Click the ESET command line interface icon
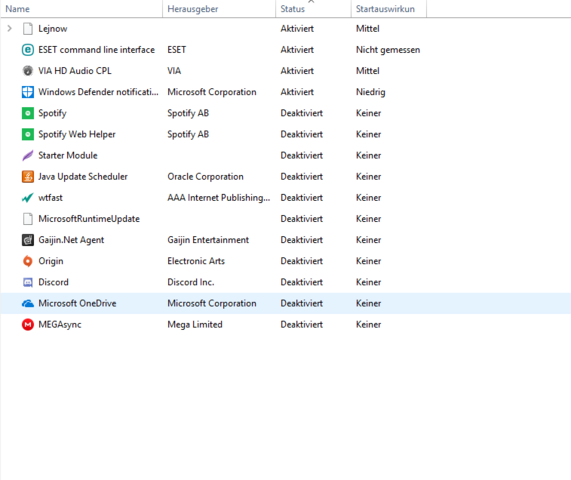Viewport: 571px width, 480px height. (28, 50)
